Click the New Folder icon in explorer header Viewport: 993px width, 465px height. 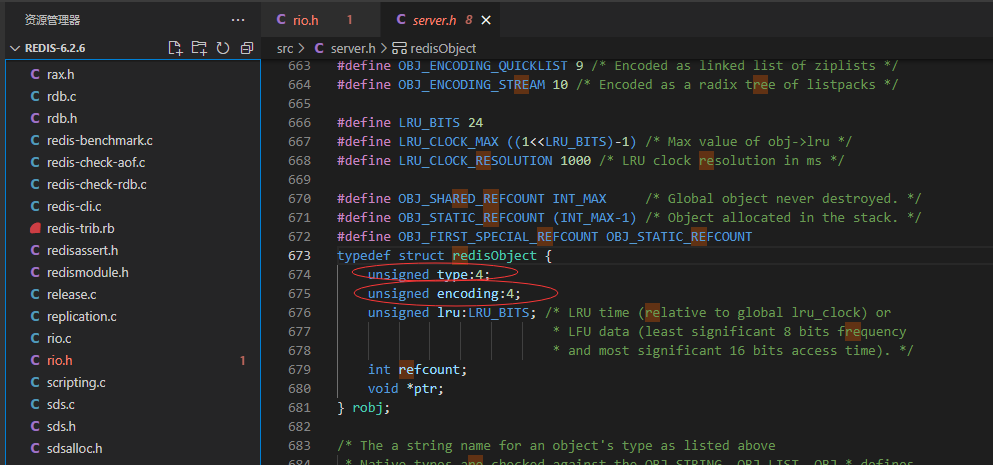tap(199, 48)
